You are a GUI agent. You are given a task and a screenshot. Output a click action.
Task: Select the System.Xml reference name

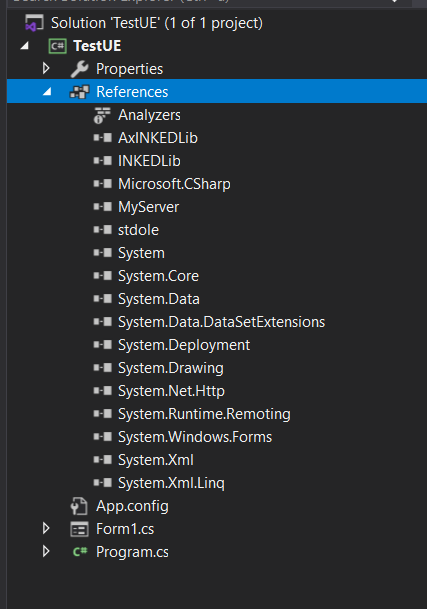pyautogui.click(x=156, y=461)
